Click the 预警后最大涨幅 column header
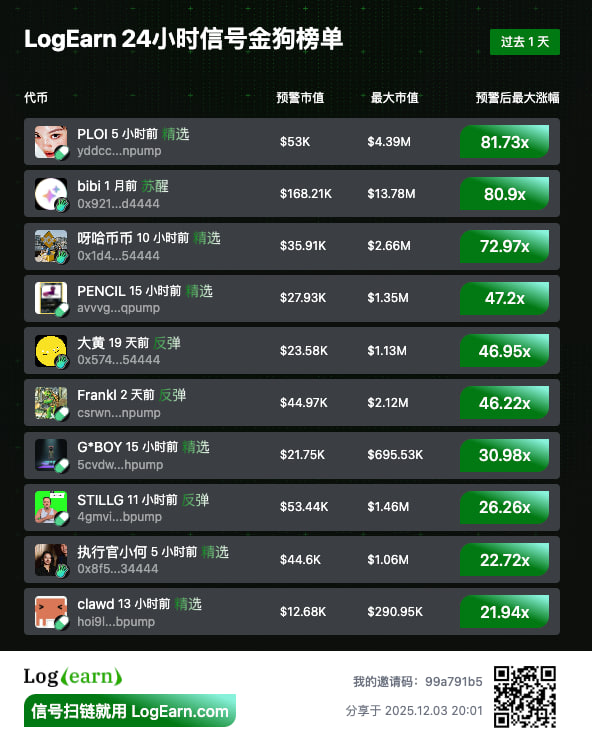 (x=517, y=98)
